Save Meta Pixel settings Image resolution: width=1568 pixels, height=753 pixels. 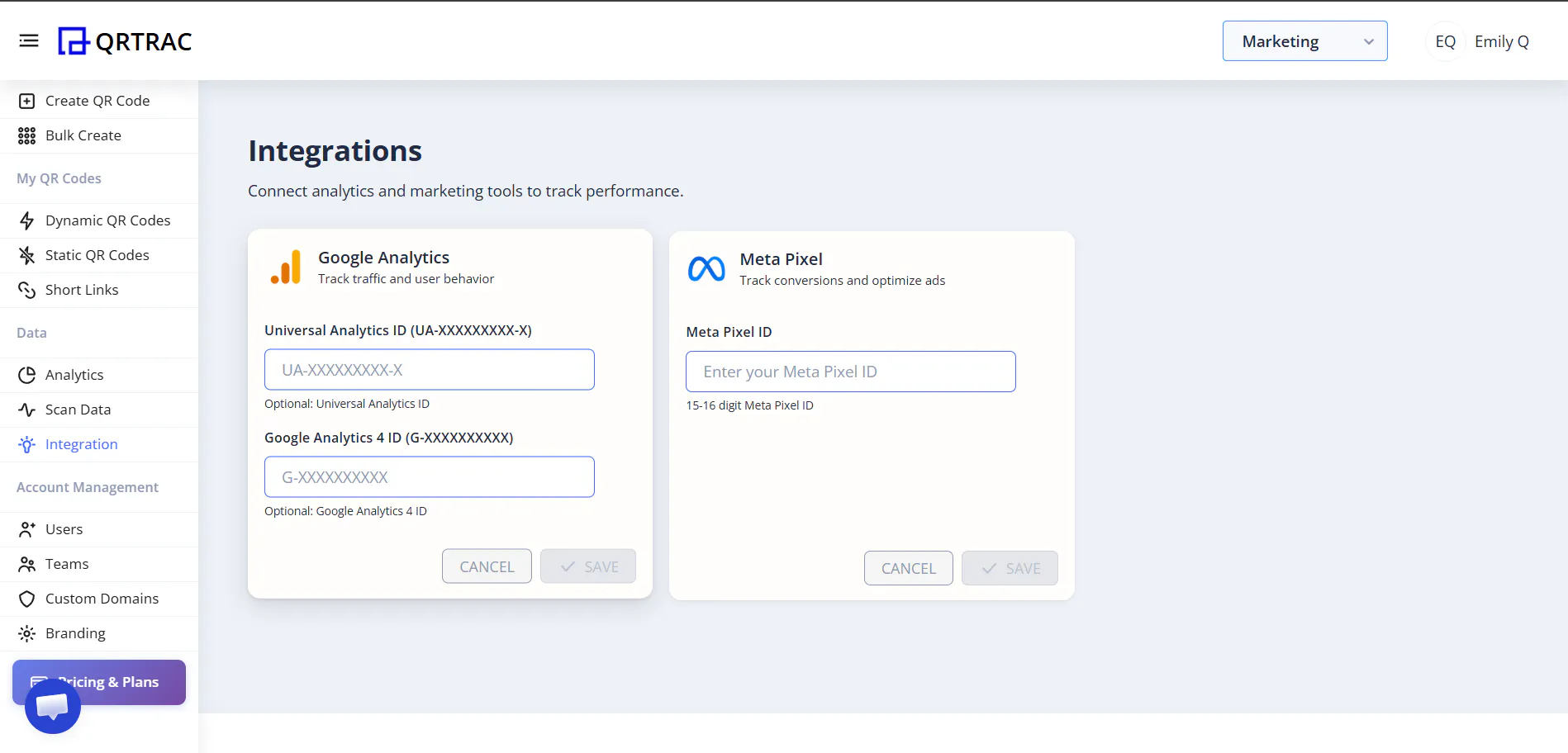pos(1010,568)
